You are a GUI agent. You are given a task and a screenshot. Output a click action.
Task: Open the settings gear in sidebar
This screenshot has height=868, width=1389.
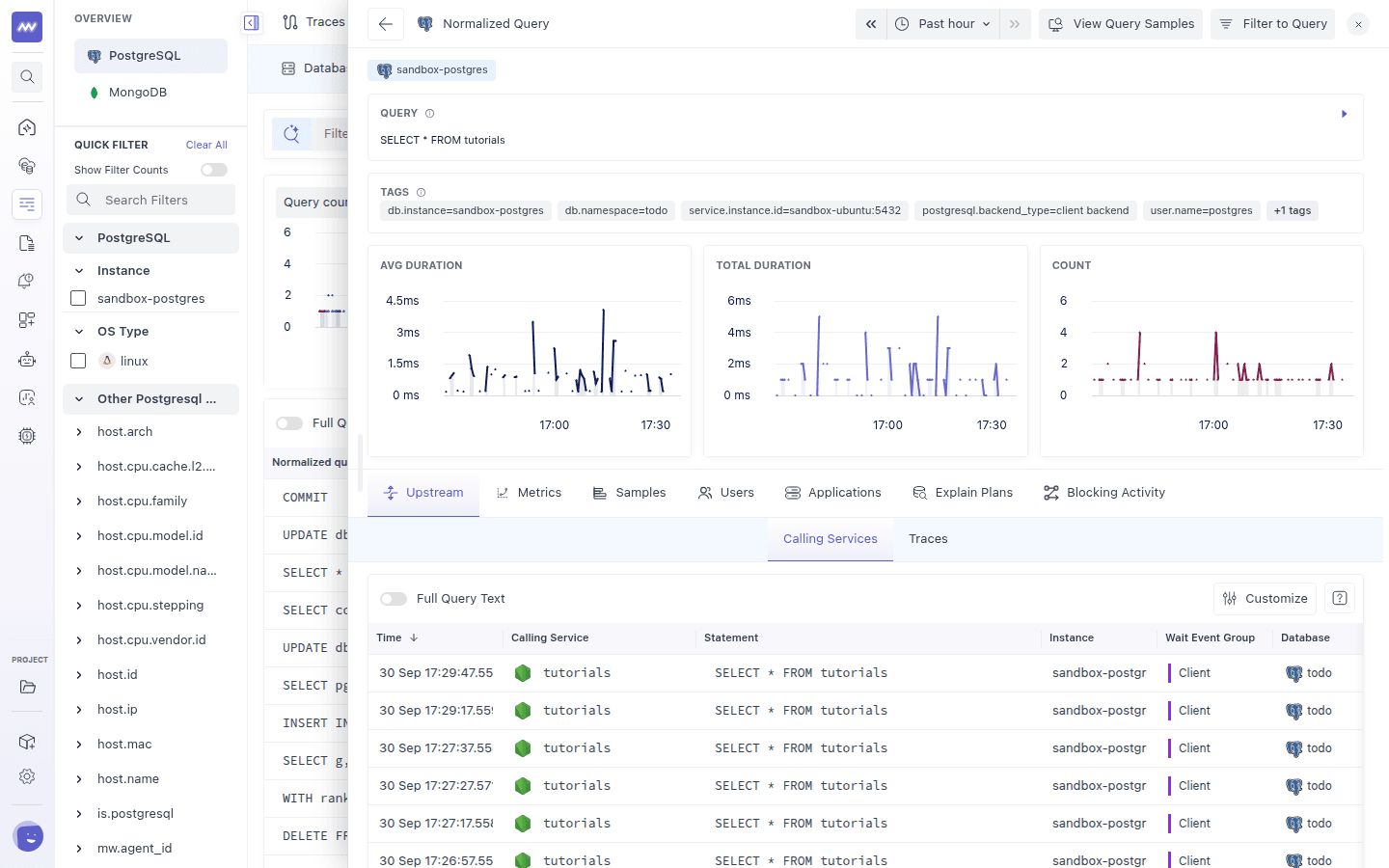(27, 776)
